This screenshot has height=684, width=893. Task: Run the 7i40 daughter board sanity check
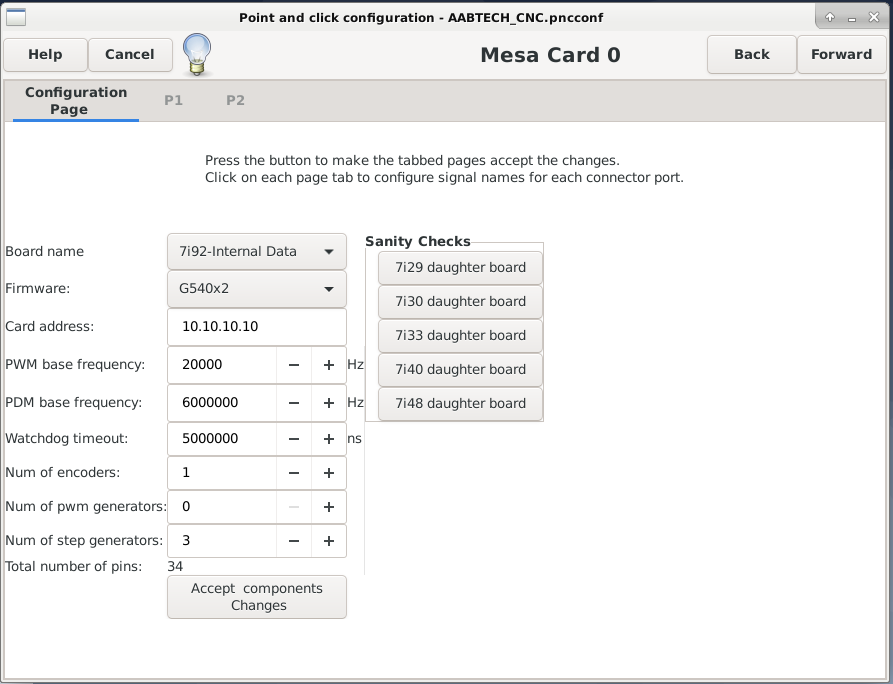tap(460, 370)
